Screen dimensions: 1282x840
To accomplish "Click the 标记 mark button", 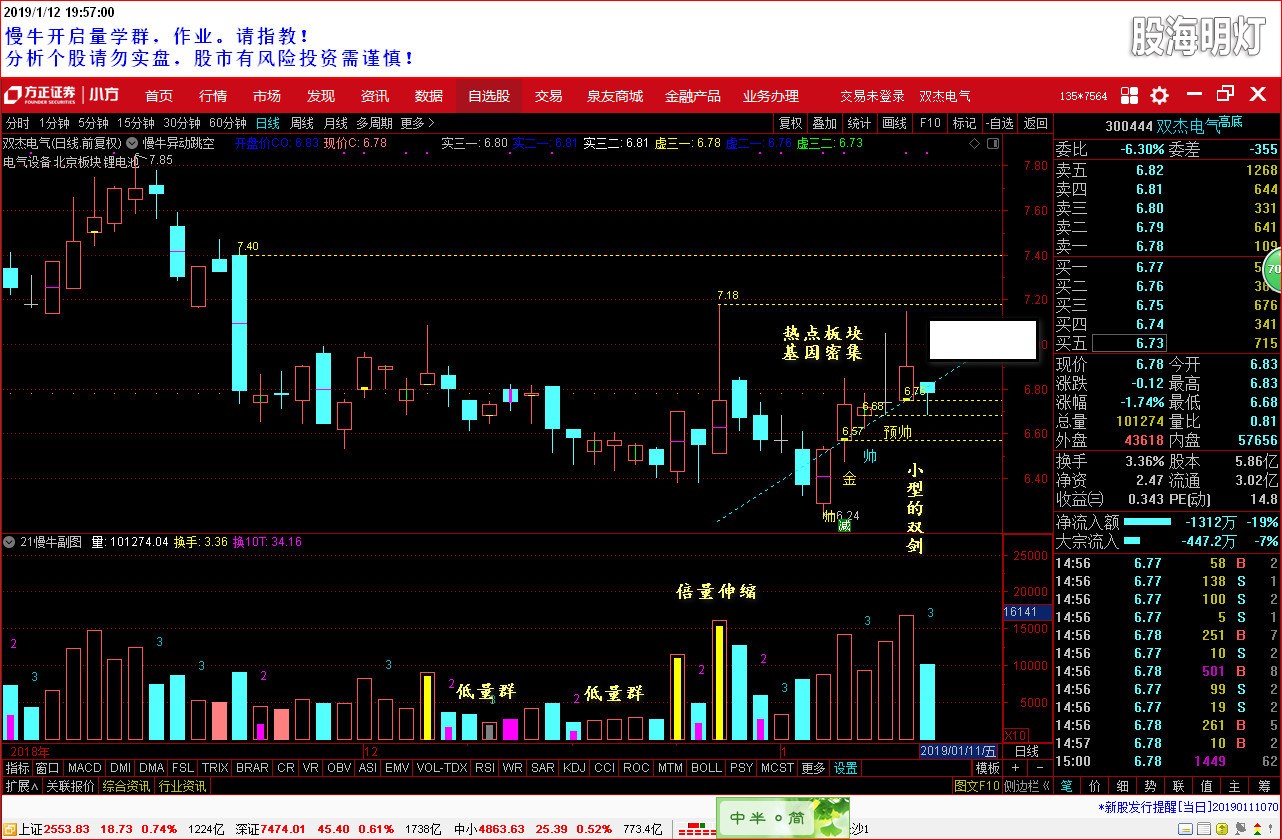I will pos(964,123).
